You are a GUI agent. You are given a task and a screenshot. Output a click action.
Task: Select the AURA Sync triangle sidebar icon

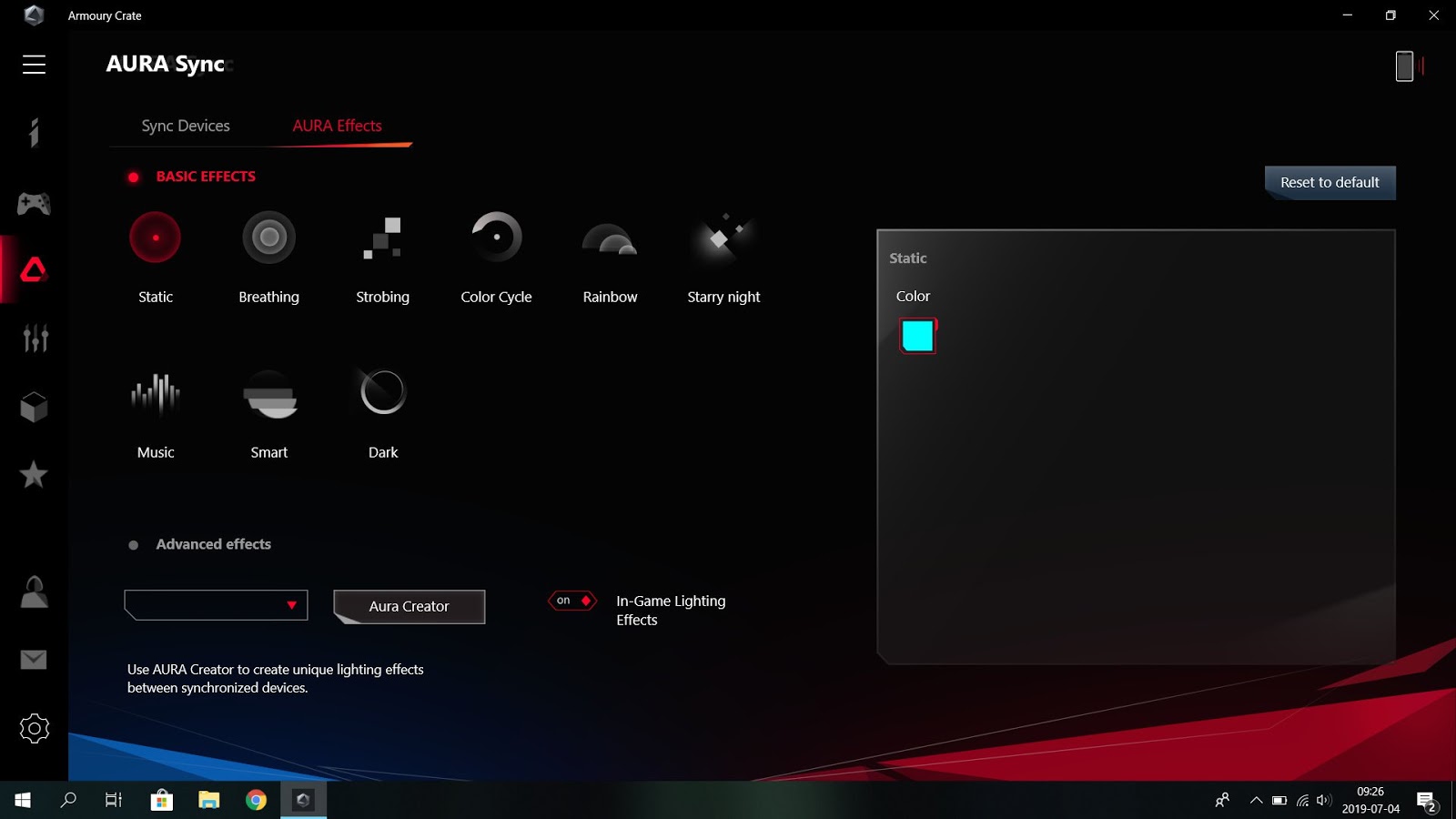[x=34, y=269]
